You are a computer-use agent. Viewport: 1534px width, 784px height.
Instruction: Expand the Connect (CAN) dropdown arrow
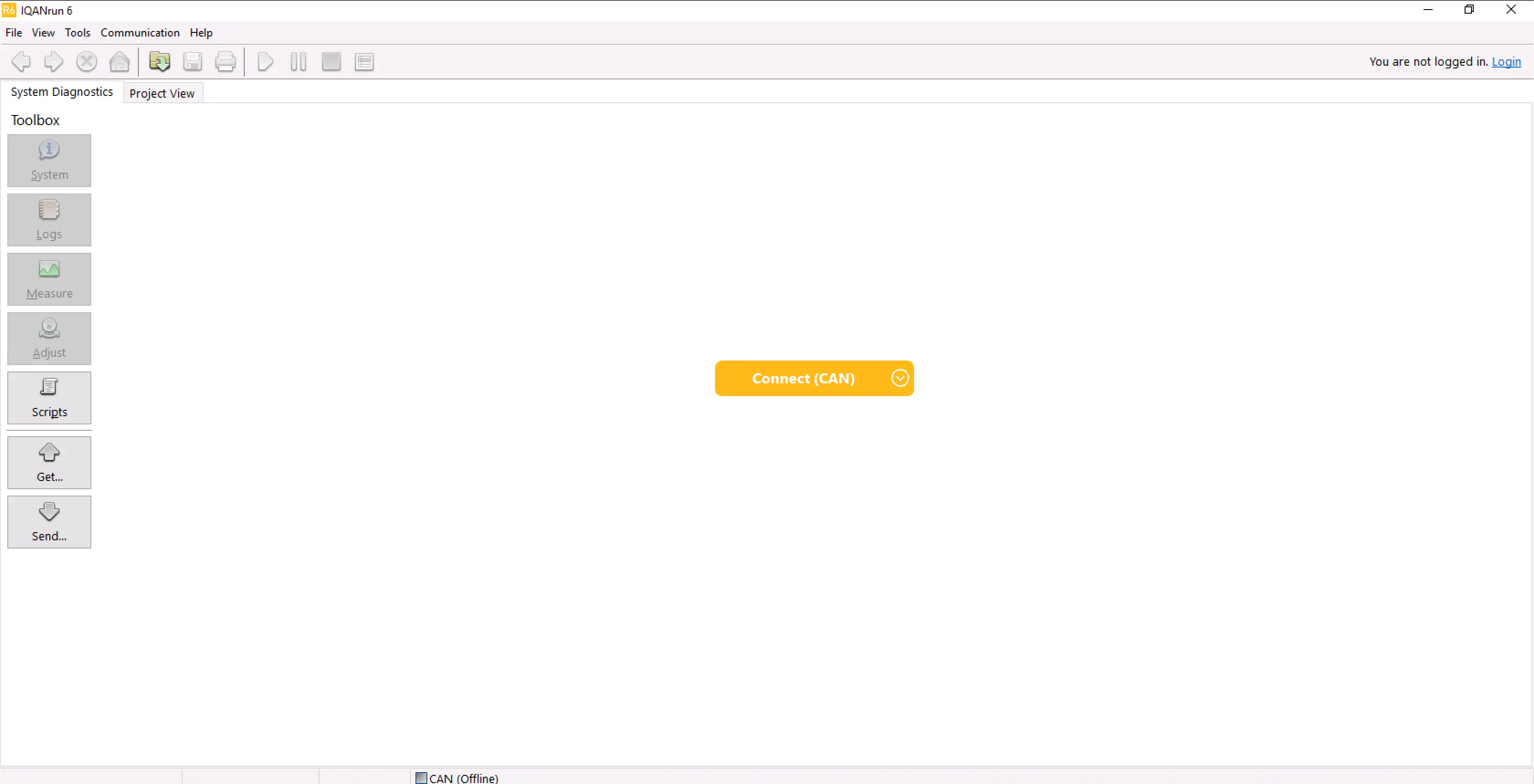(x=899, y=378)
